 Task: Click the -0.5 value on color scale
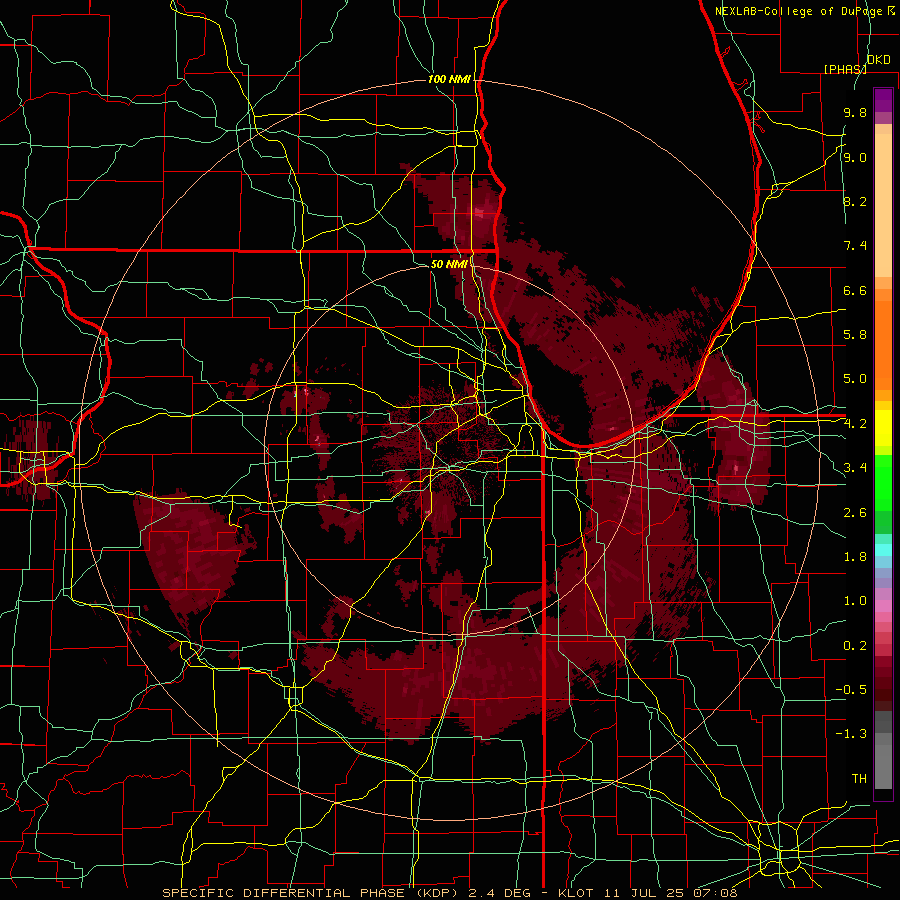(851, 689)
